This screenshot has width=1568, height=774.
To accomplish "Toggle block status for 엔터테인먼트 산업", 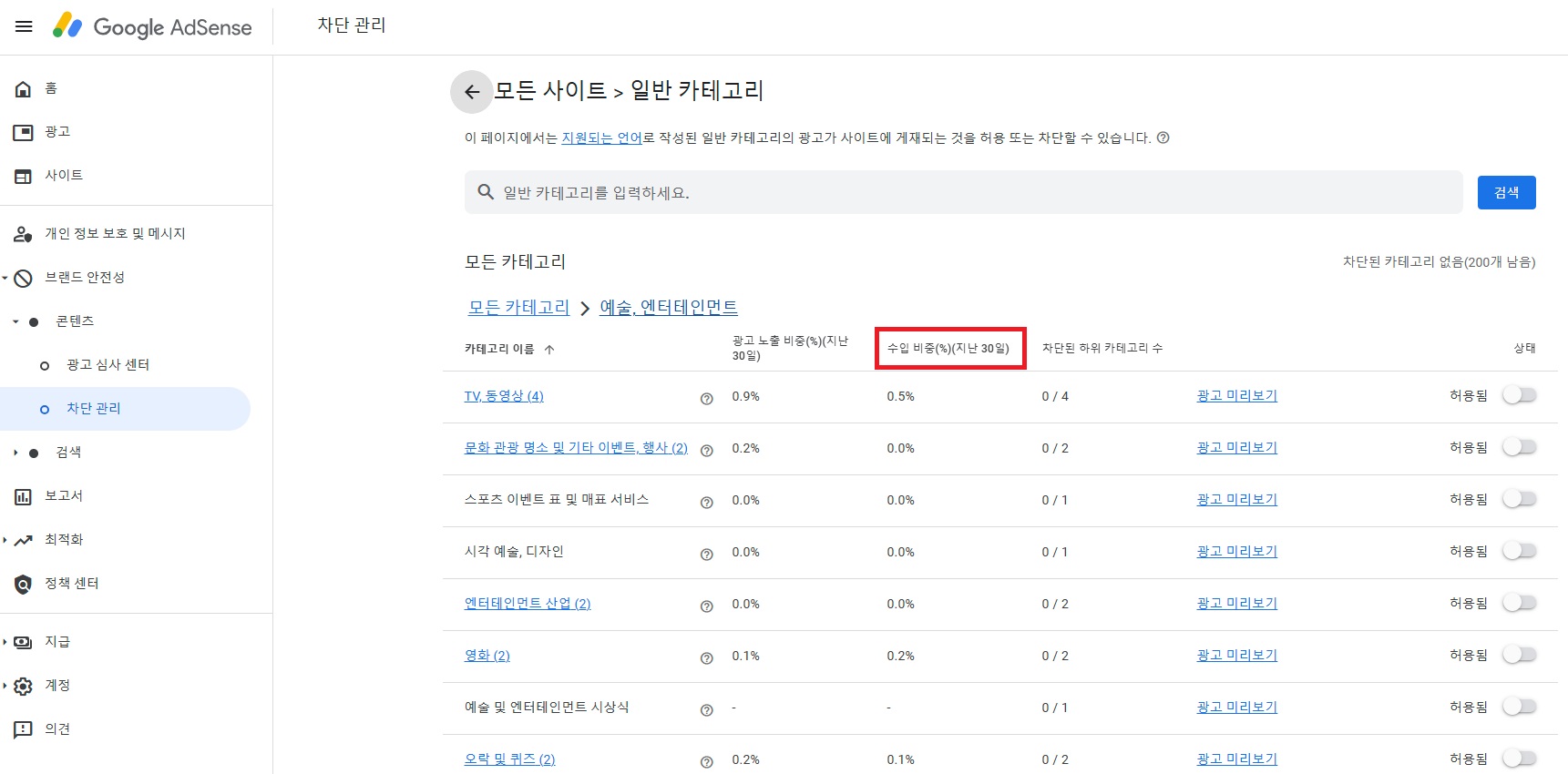I will (x=1519, y=603).
